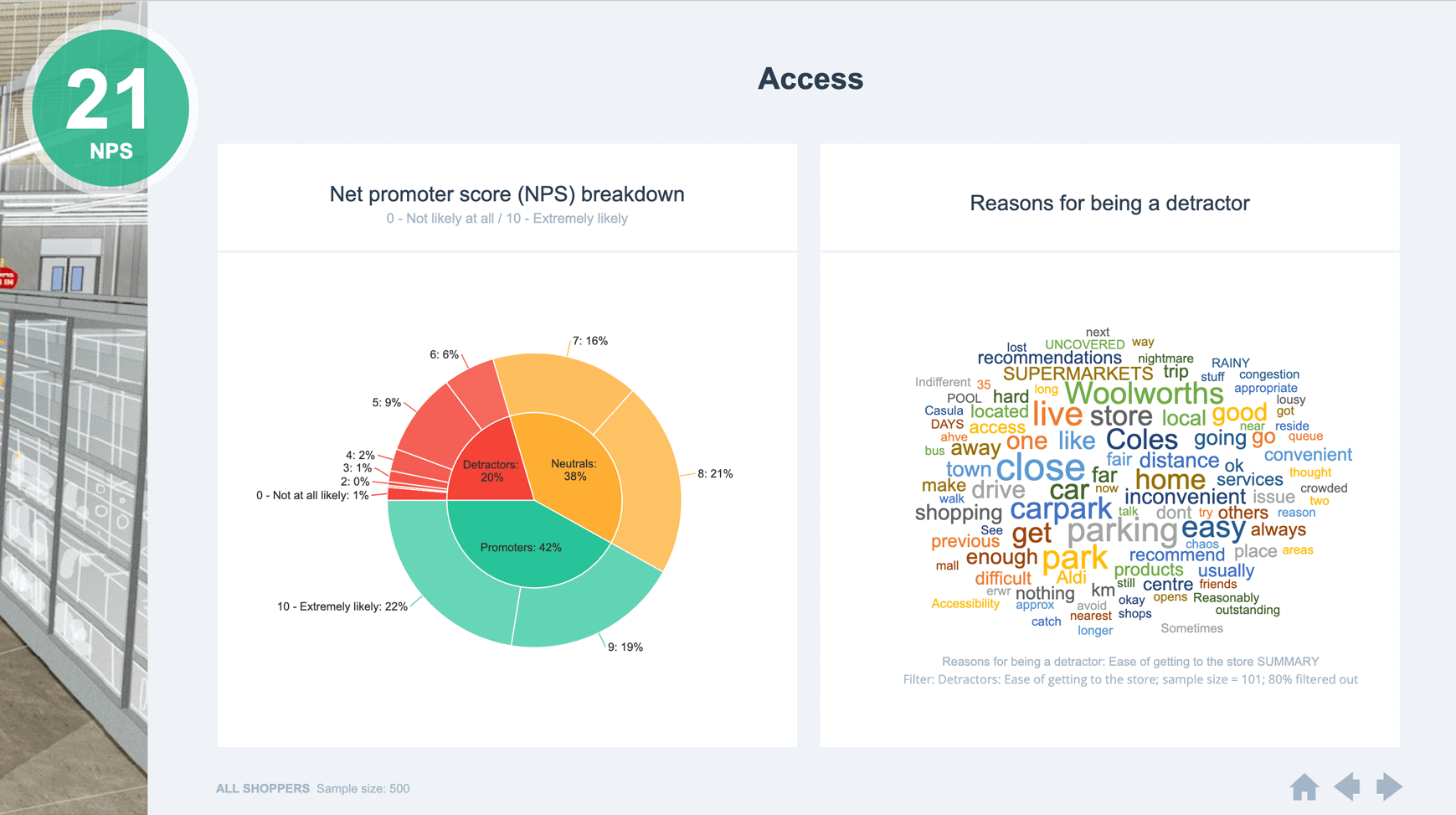Viewport: 1456px width, 815px height.
Task: Click the Sample size: 500 text
Action: point(362,788)
